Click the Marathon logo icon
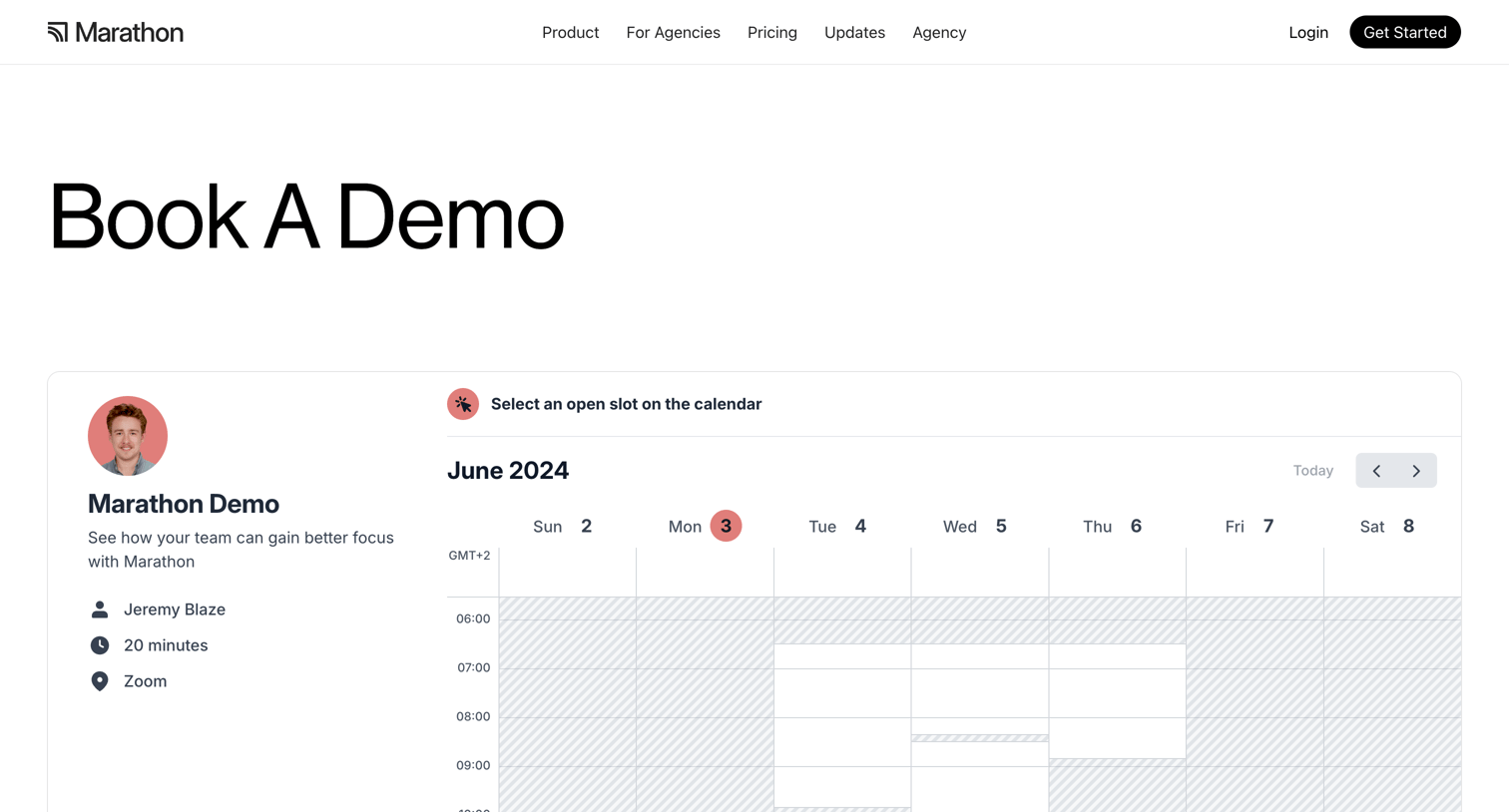The image size is (1509, 812). (58, 32)
